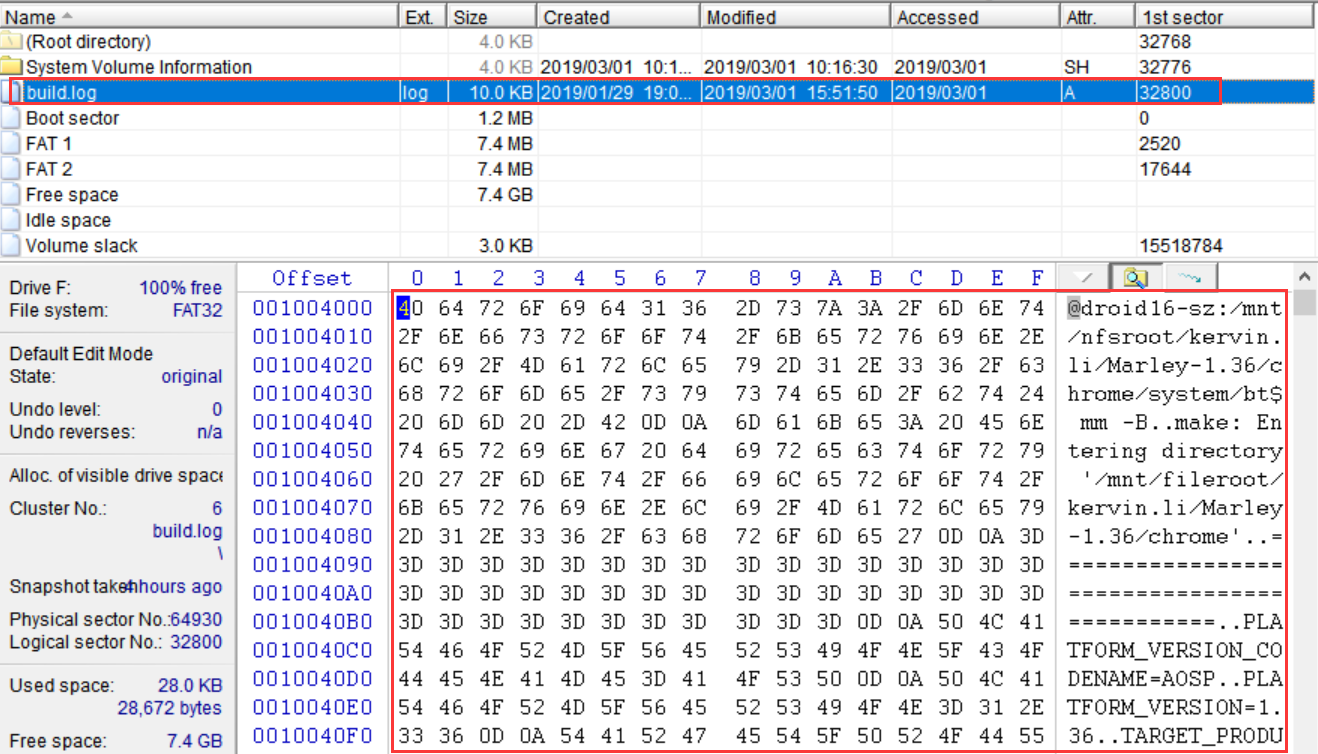Click offset 0010040F0 row label
The width and height of the screenshot is (1318, 754).
coord(312,738)
